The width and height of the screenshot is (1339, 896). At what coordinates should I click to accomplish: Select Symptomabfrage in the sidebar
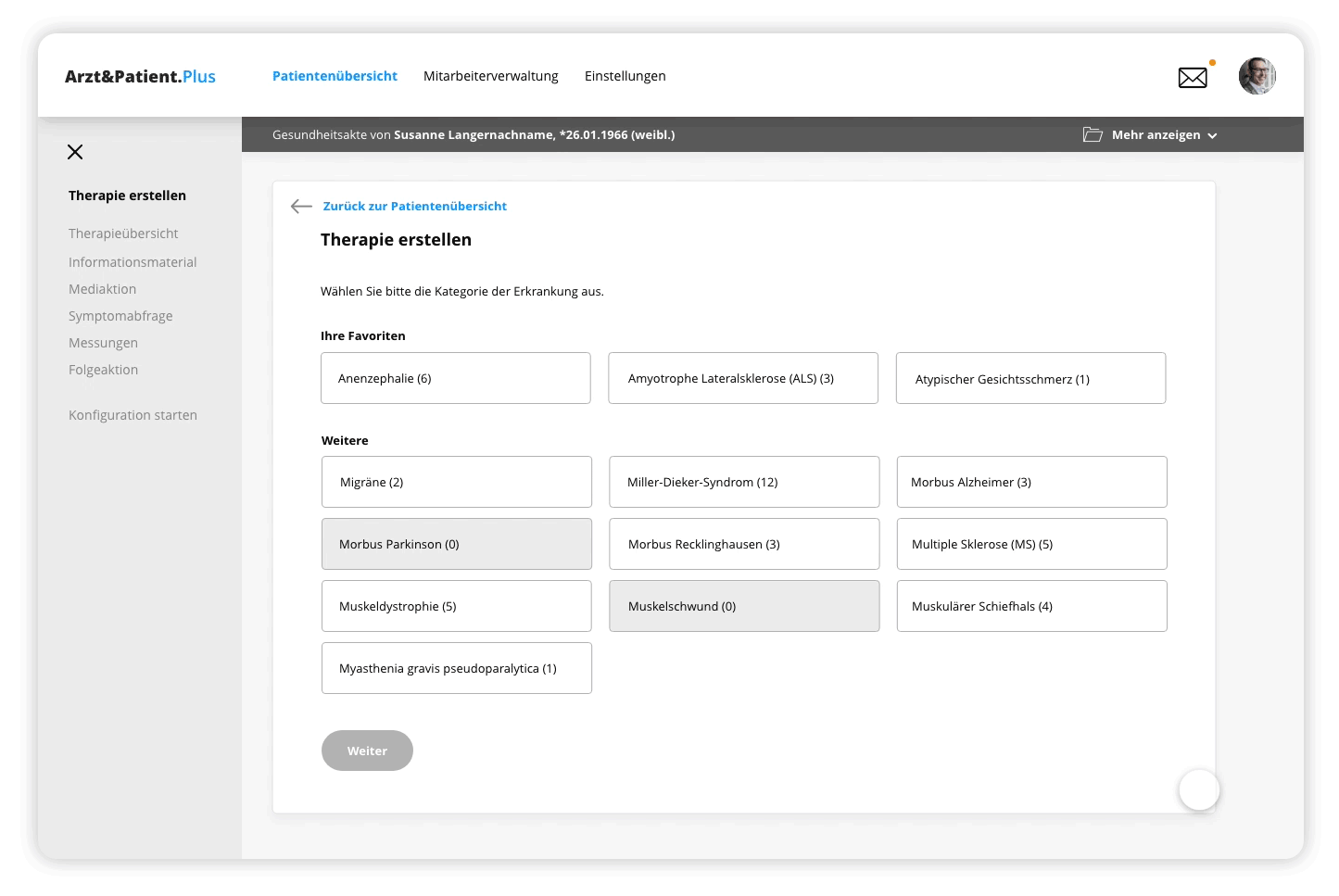pyautogui.click(x=120, y=316)
